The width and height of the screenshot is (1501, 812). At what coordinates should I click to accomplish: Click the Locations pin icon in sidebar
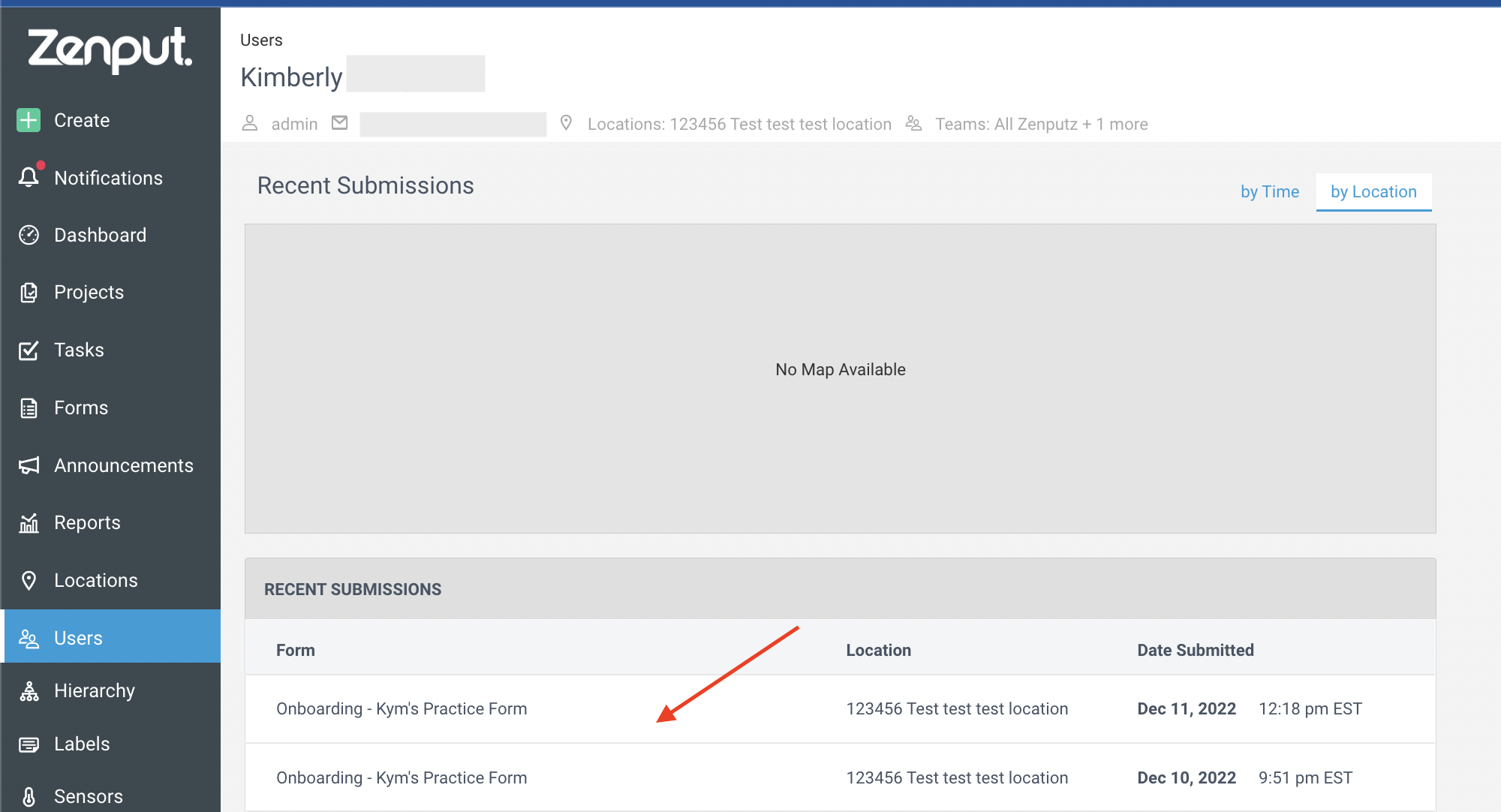coord(29,580)
